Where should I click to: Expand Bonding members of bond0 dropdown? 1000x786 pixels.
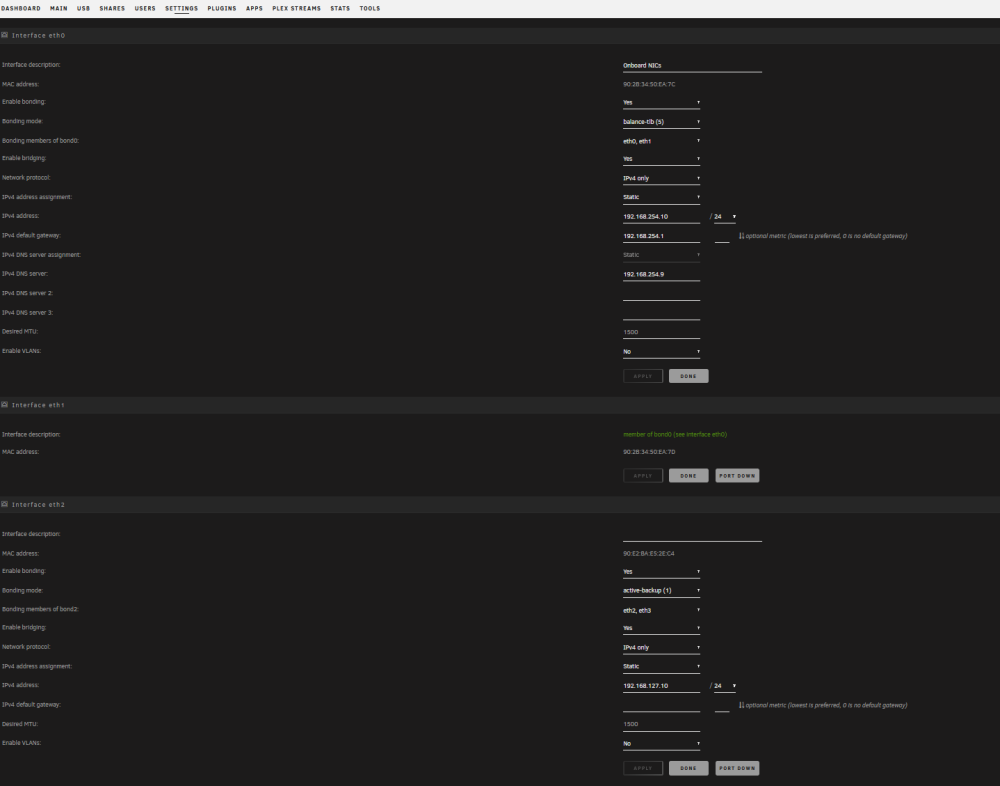coord(661,141)
